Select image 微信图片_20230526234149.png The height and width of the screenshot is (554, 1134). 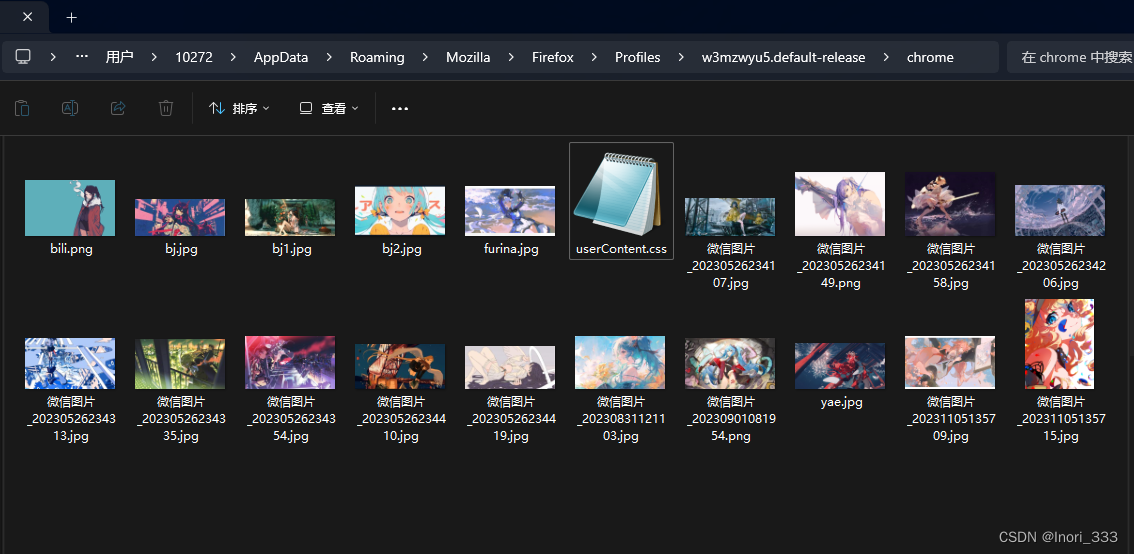coord(840,204)
